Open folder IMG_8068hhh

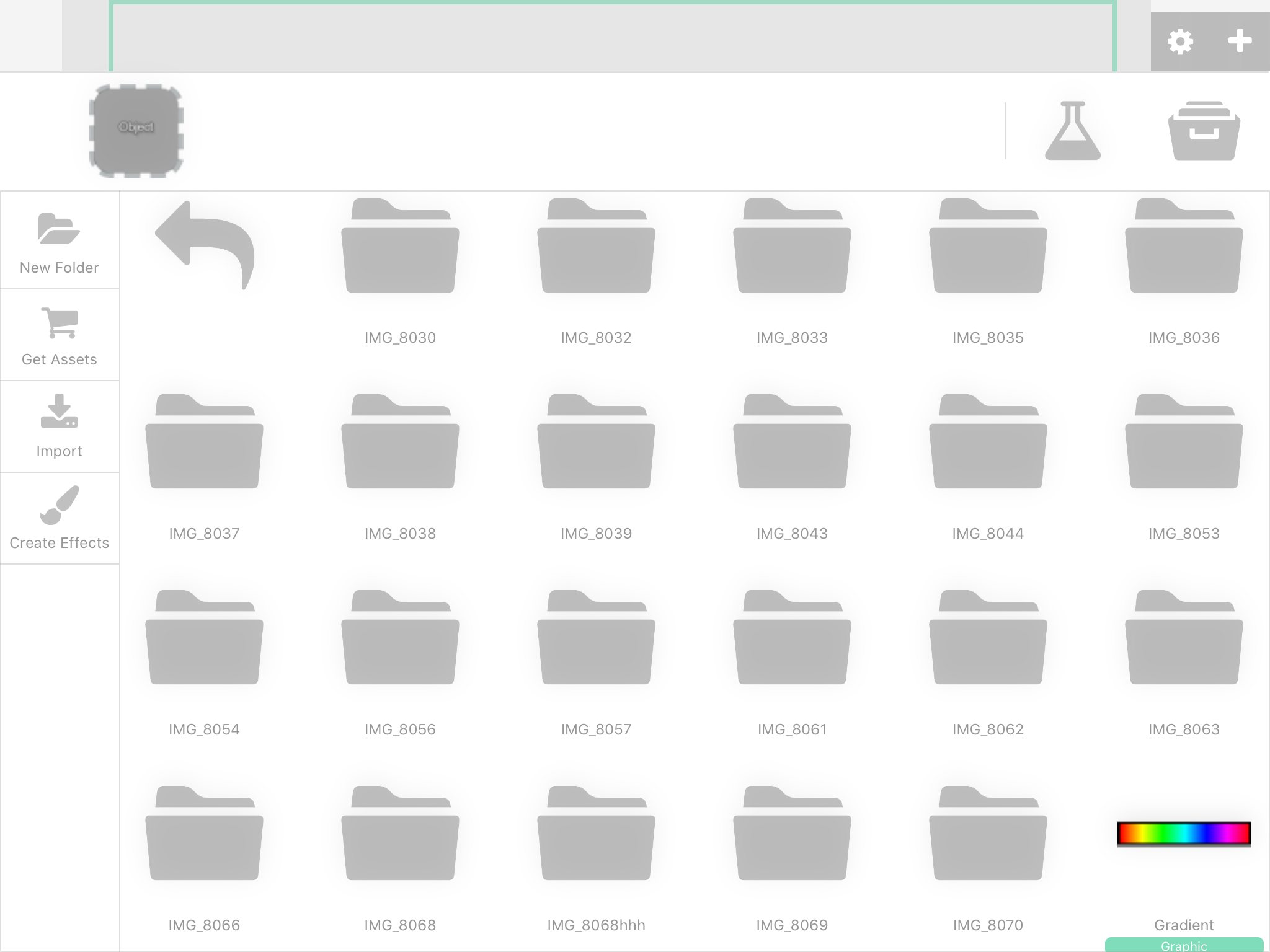596,835
